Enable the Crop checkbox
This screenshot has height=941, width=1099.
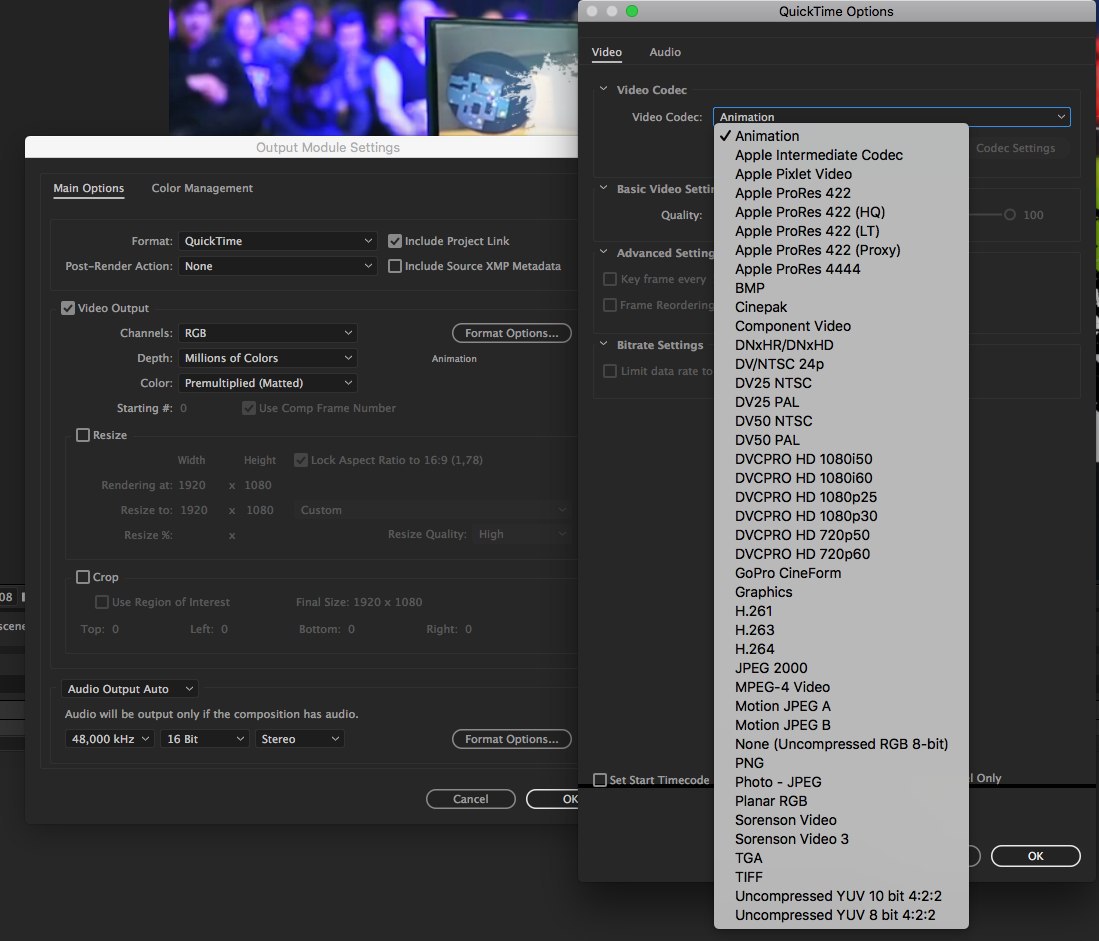pyautogui.click(x=83, y=577)
